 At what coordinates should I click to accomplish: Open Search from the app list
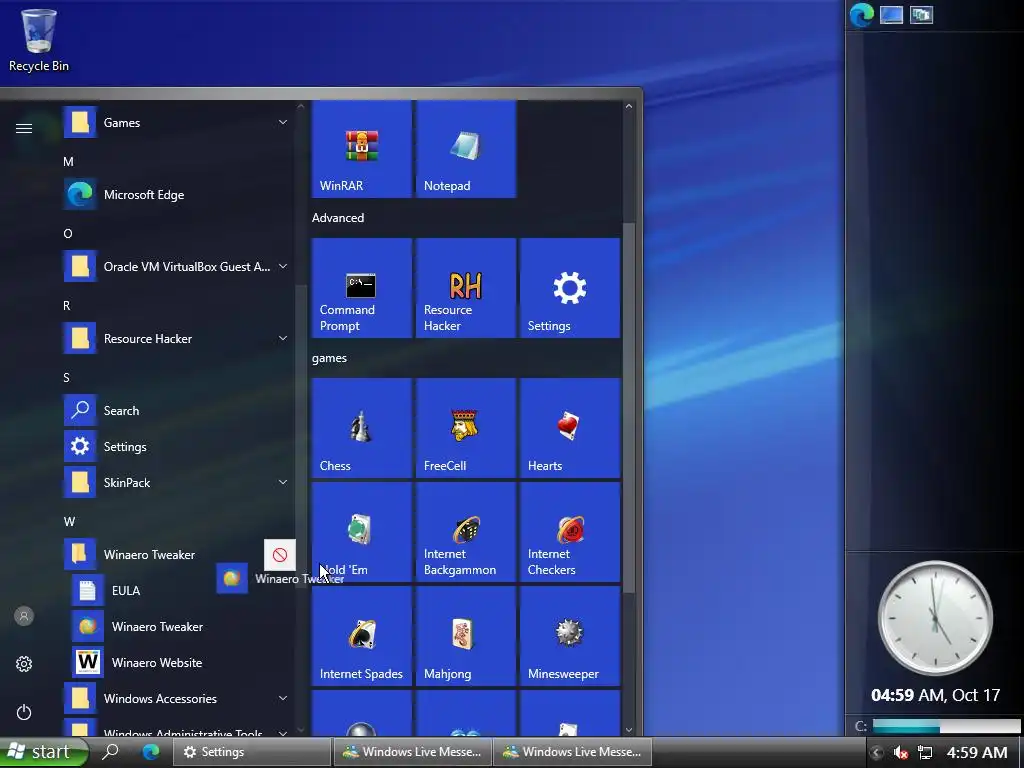[x=176, y=411]
